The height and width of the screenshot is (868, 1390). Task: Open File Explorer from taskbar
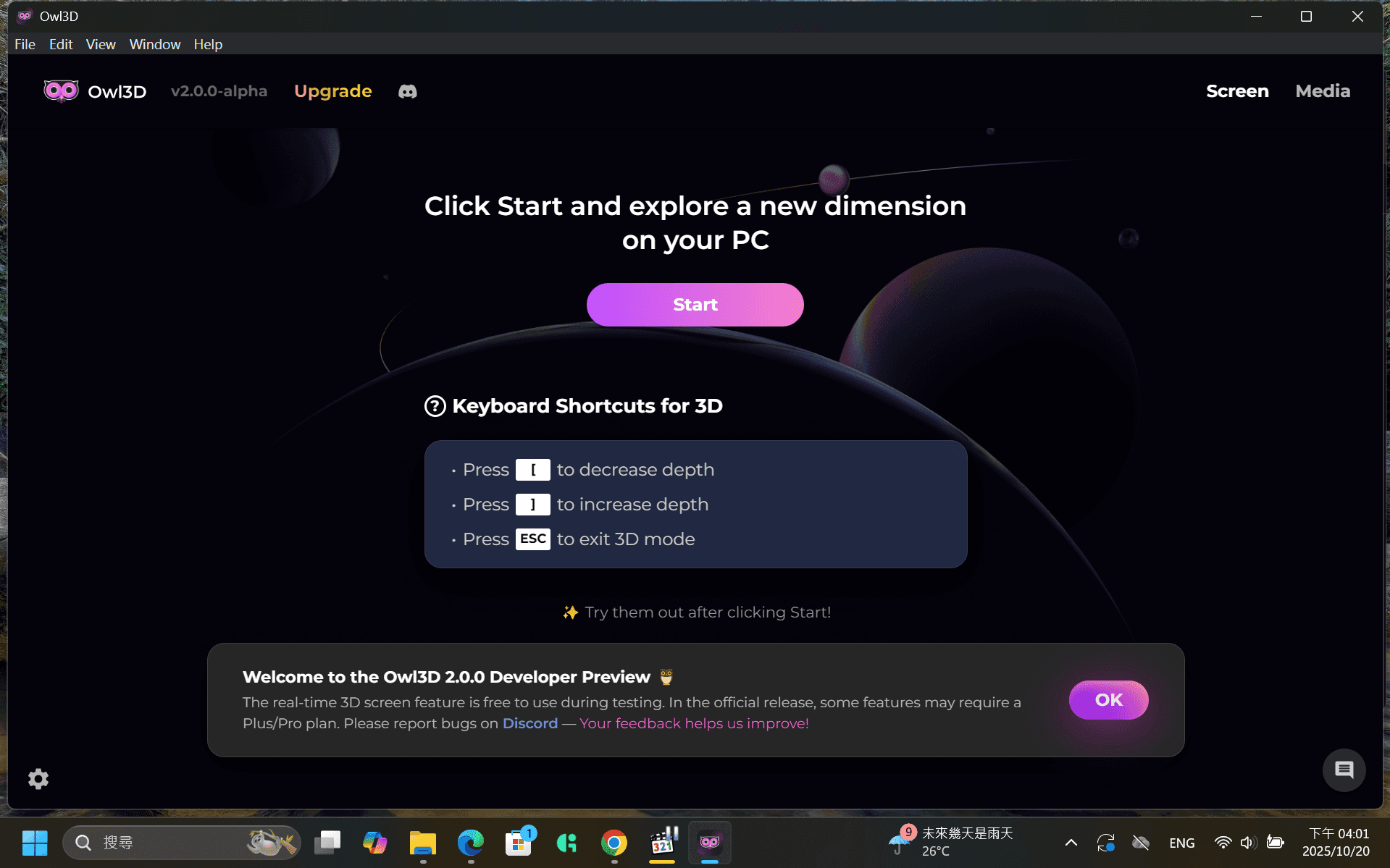pos(423,843)
